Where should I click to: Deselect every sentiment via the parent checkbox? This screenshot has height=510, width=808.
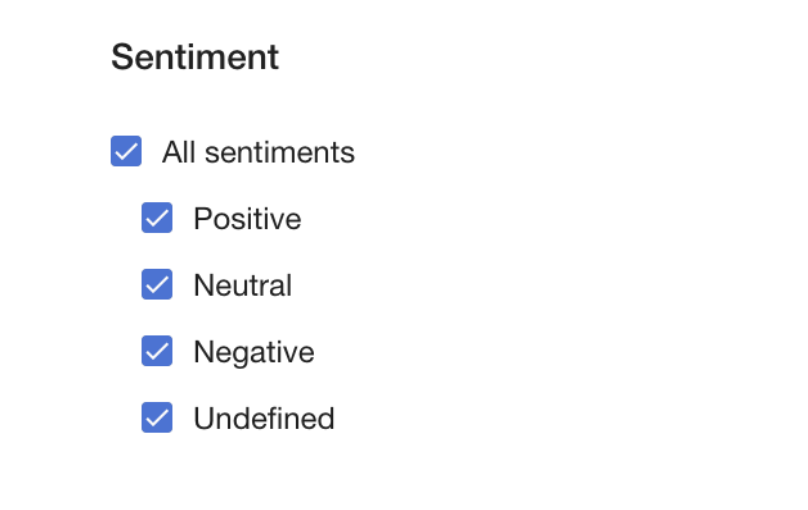[126, 152]
